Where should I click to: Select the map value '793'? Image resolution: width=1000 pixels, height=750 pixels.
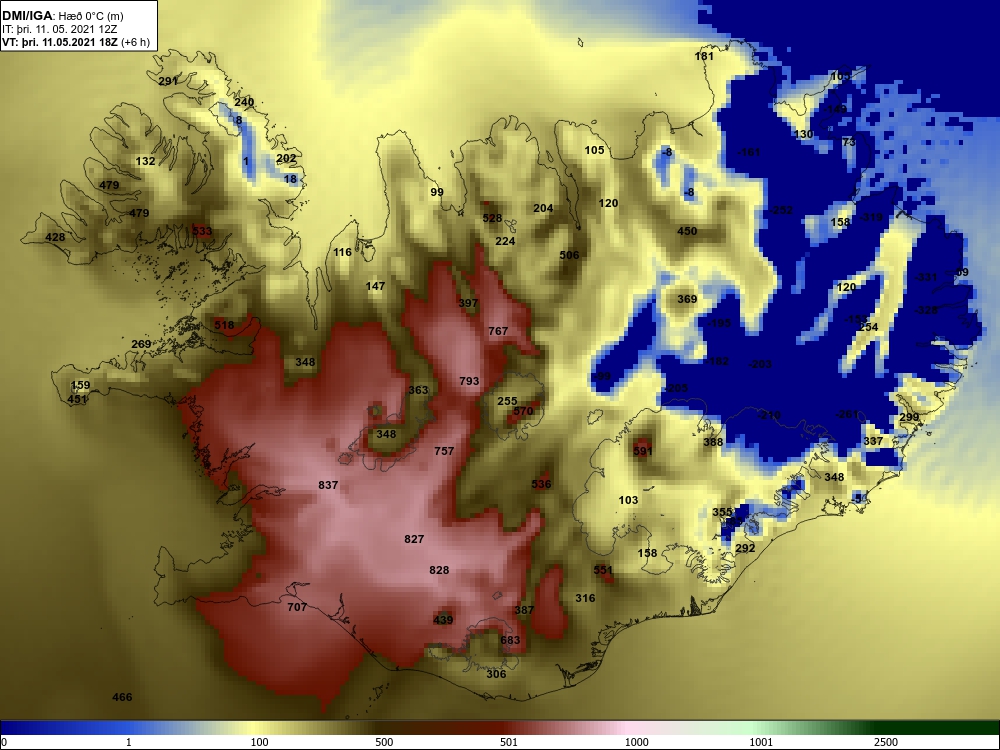click(x=469, y=381)
